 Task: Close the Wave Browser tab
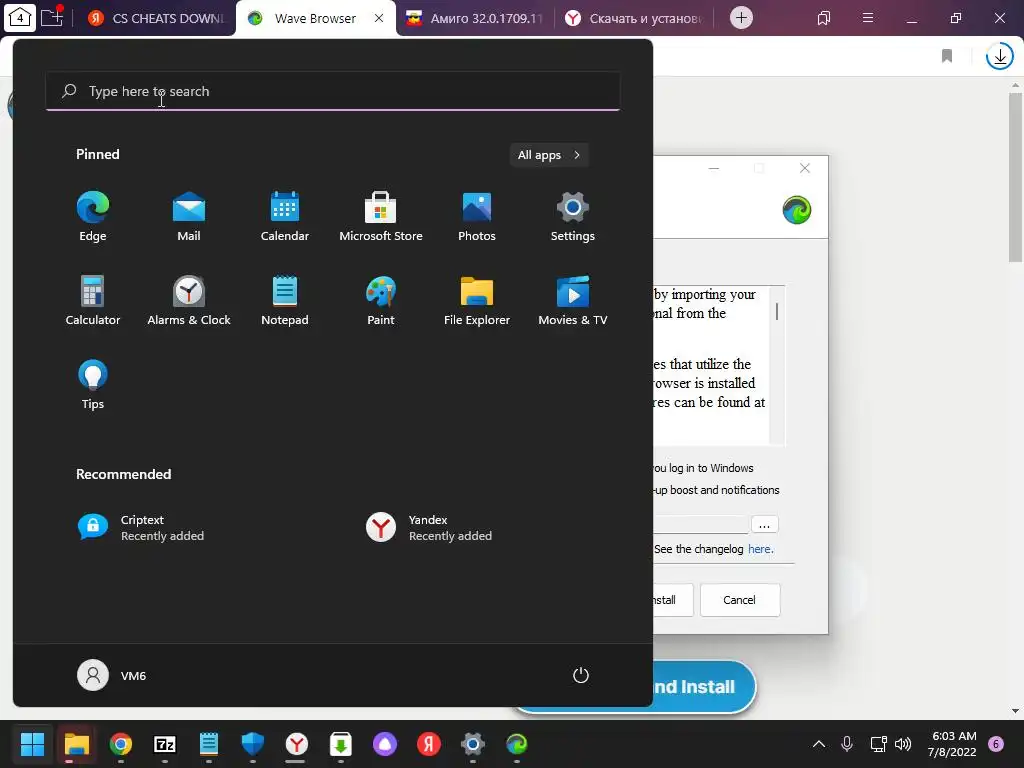(379, 18)
